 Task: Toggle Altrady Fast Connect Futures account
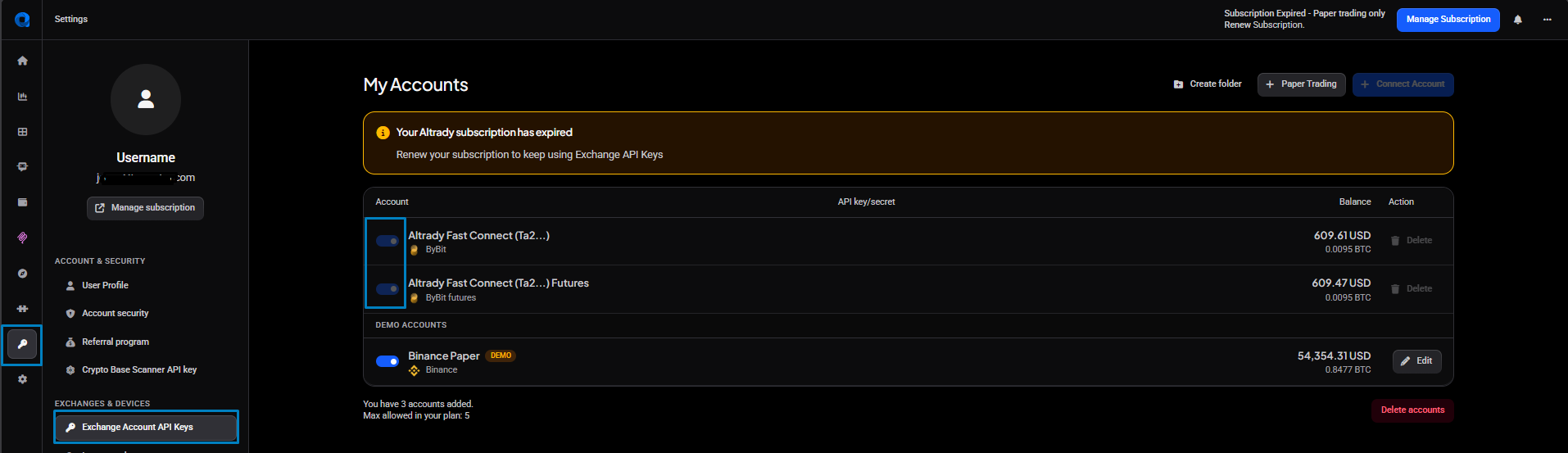(387, 289)
